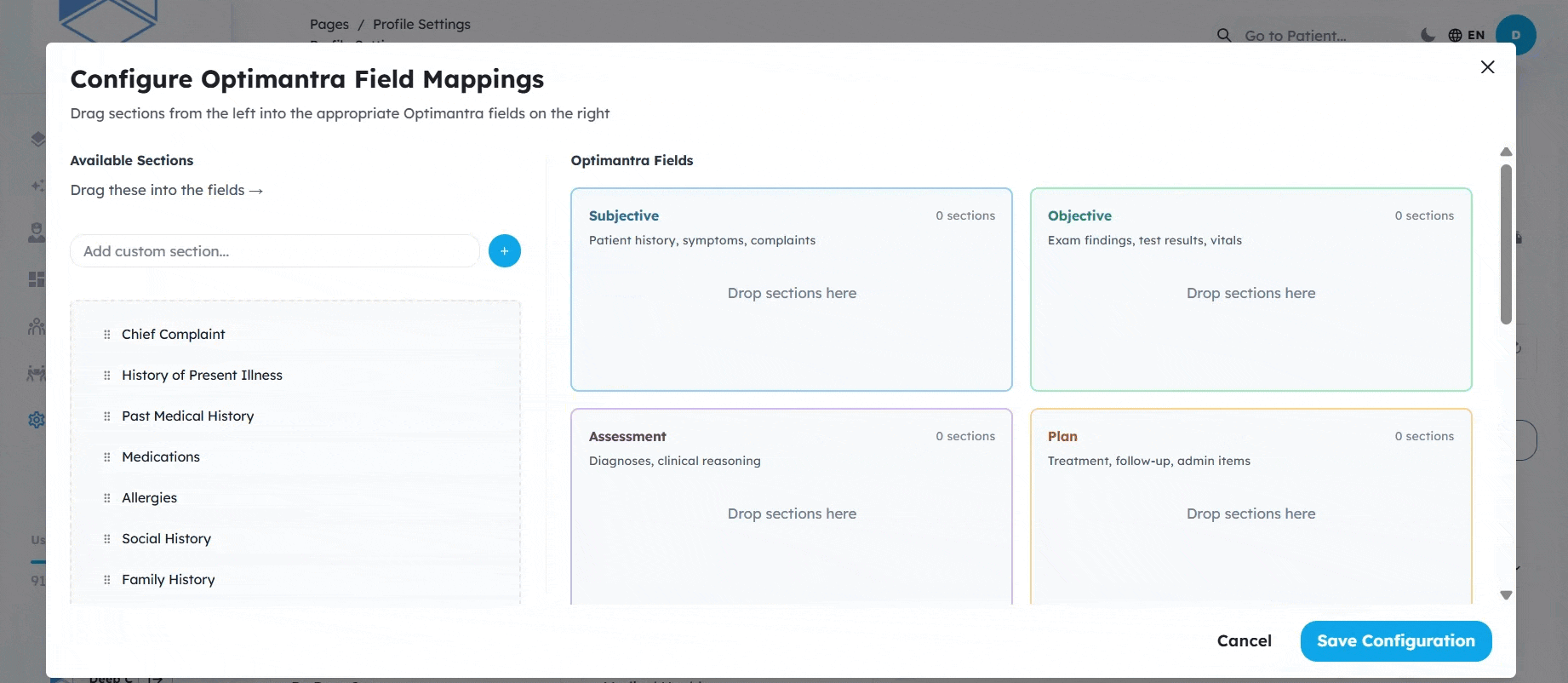This screenshot has height=683, width=1568.
Task: Click the scrollbar down arrow in the dialog
Action: point(1506,595)
